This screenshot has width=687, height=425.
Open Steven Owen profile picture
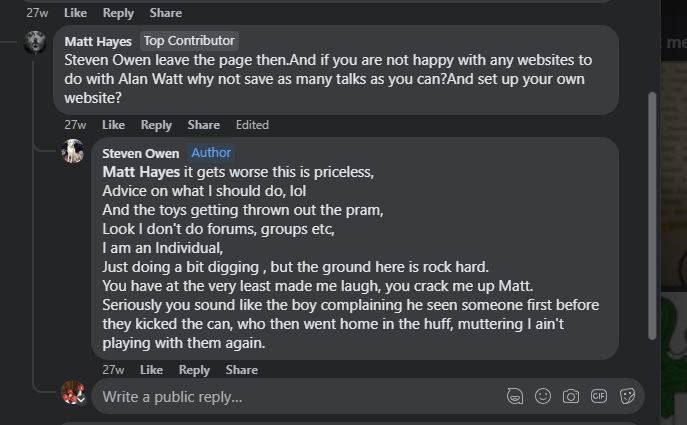73,151
